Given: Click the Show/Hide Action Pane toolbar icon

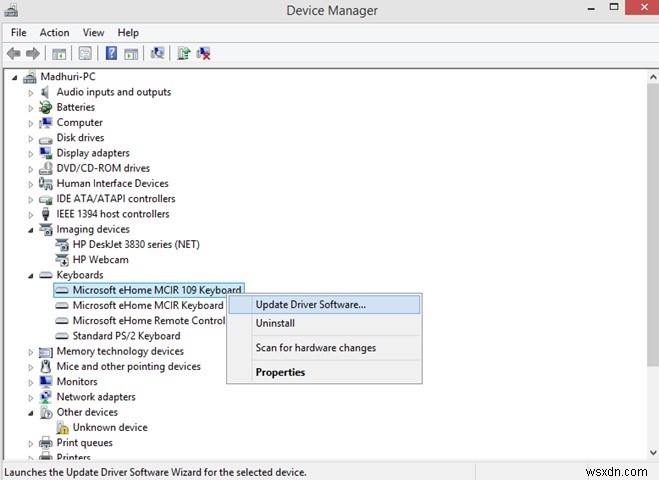Looking at the screenshot, I should [131, 54].
